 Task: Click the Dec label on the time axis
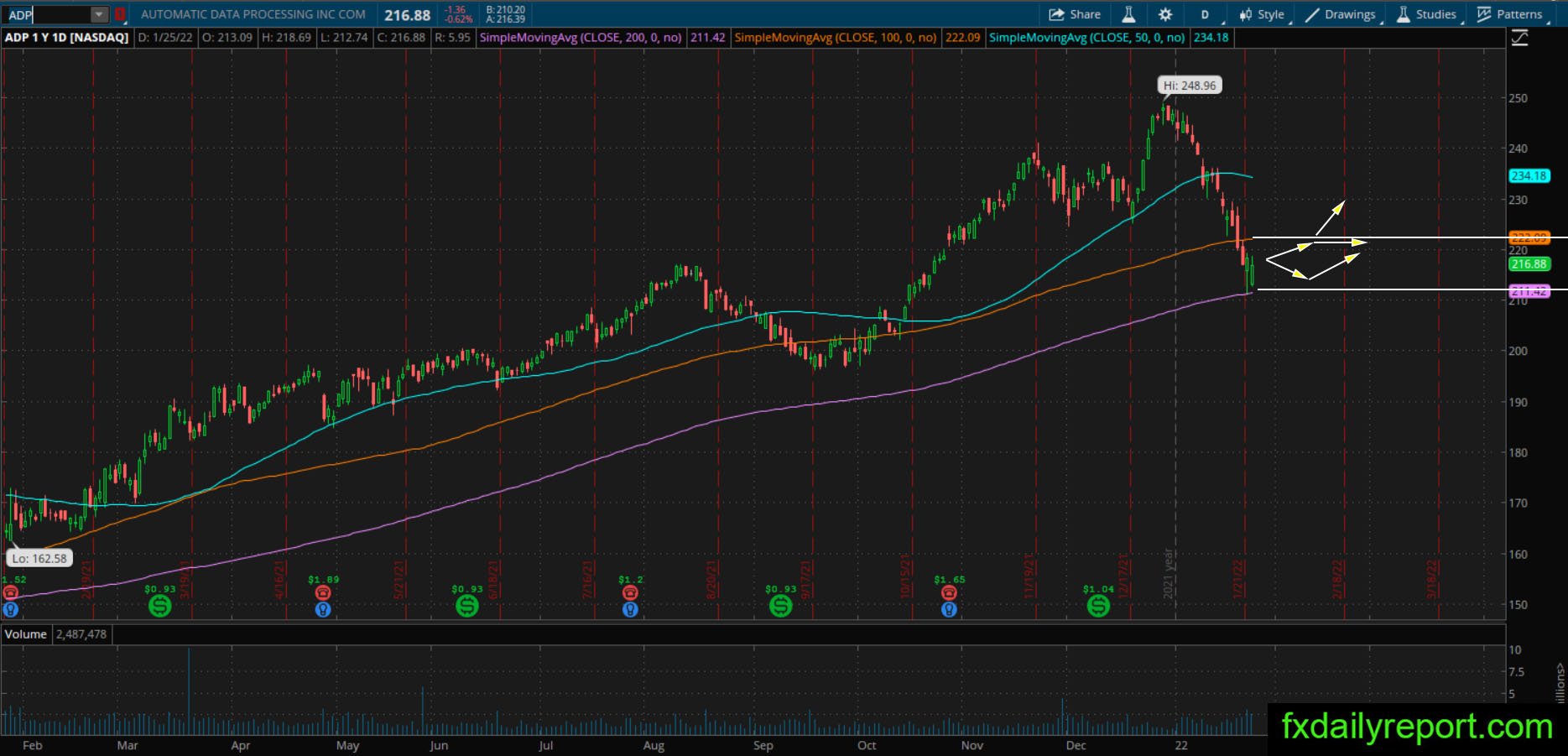tap(1076, 745)
